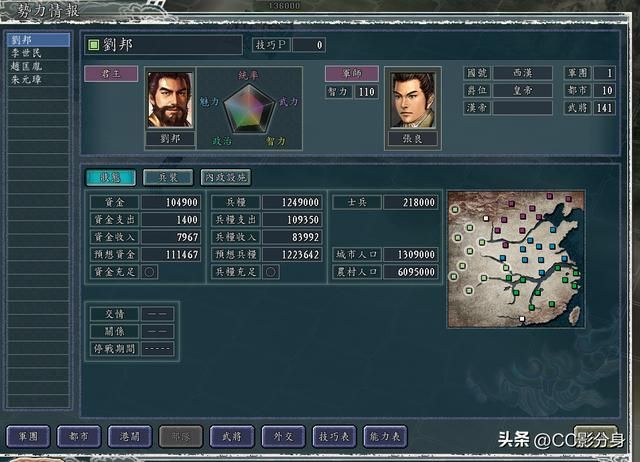The height and width of the screenshot is (462, 640).
Task: Click the 交情 row label
Action: click(x=115, y=314)
